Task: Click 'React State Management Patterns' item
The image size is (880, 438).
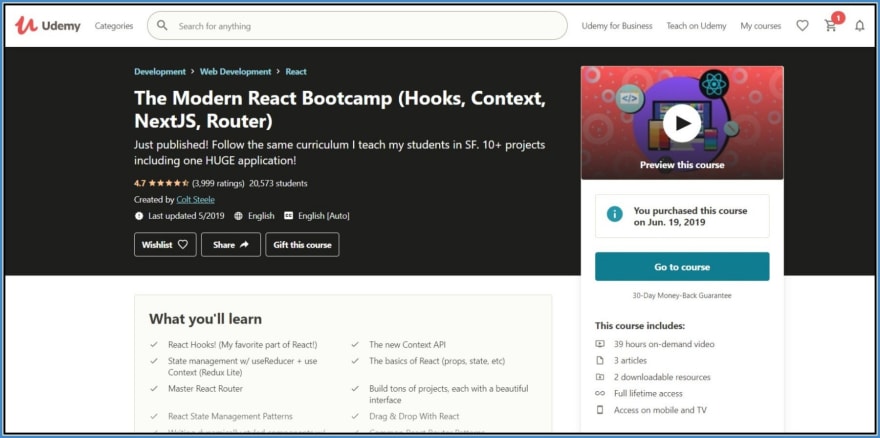Action: (230, 416)
